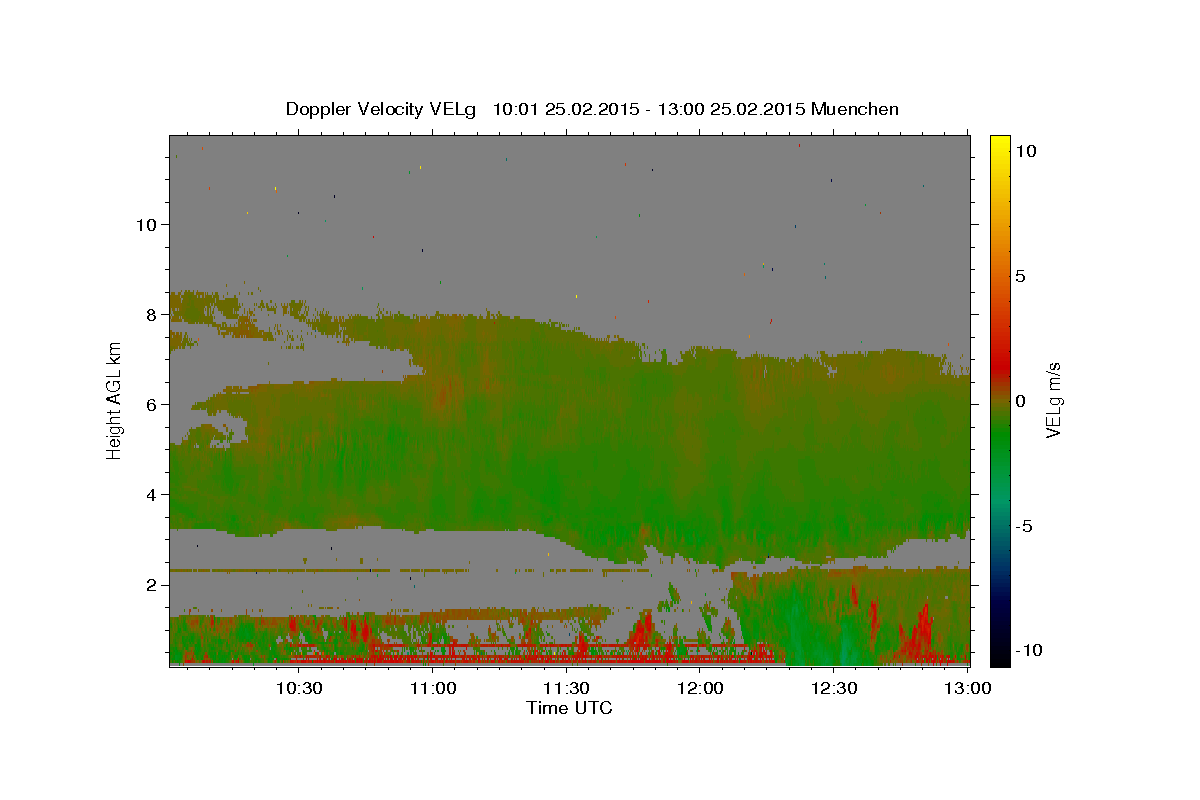
Task: Click the colorbar value 5 label
Action: click(1020, 276)
